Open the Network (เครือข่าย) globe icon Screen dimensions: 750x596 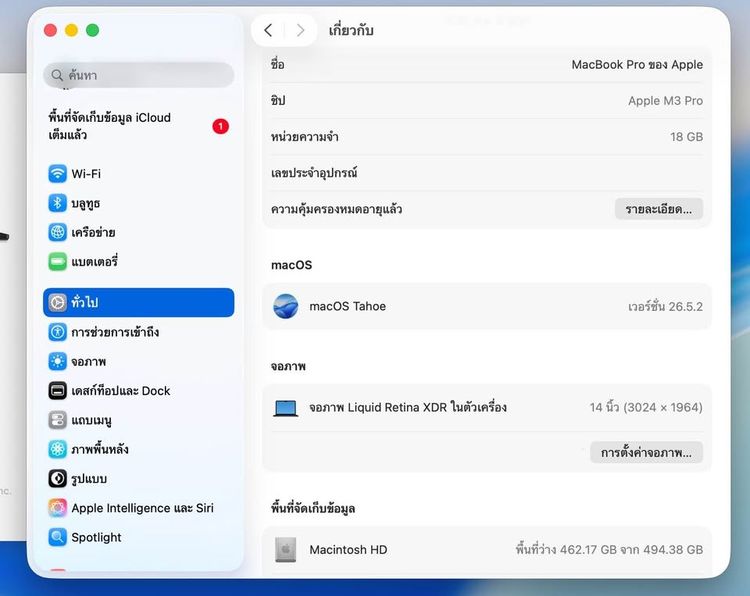pyautogui.click(x=57, y=232)
